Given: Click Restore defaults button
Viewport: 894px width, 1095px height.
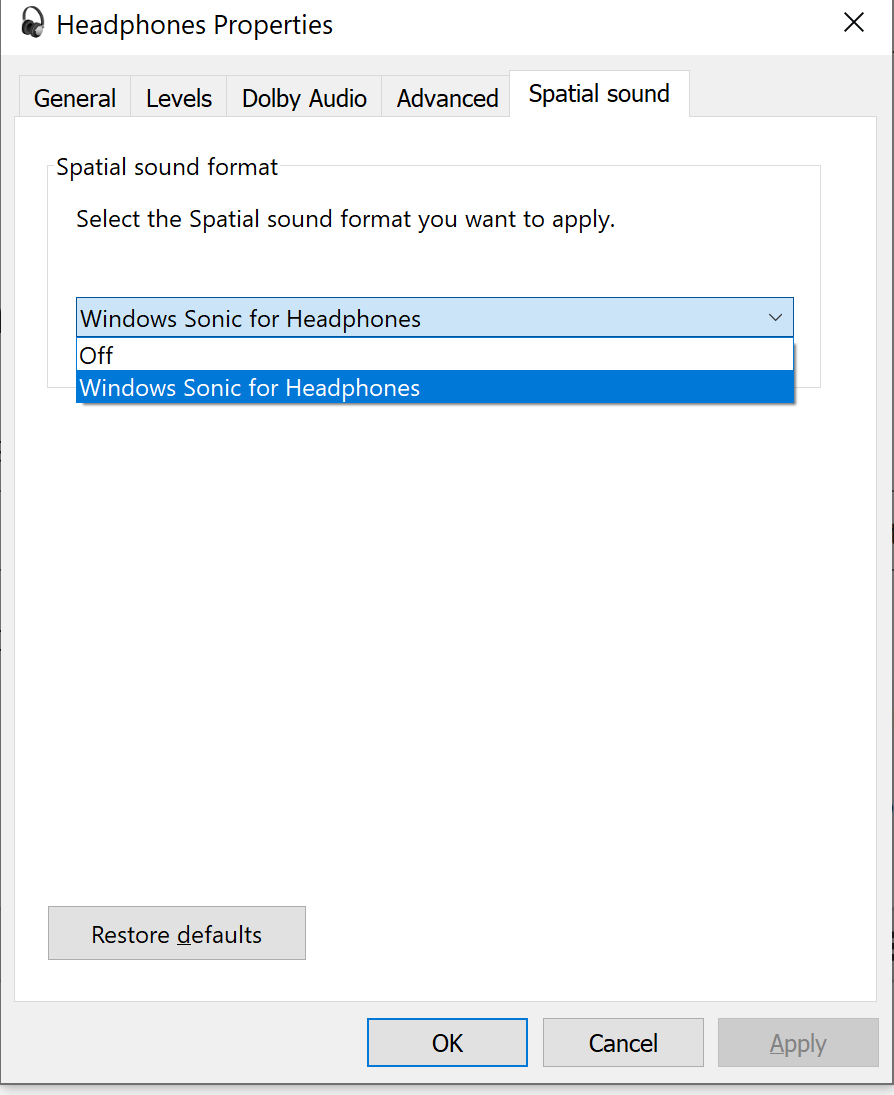Looking at the screenshot, I should [177, 933].
